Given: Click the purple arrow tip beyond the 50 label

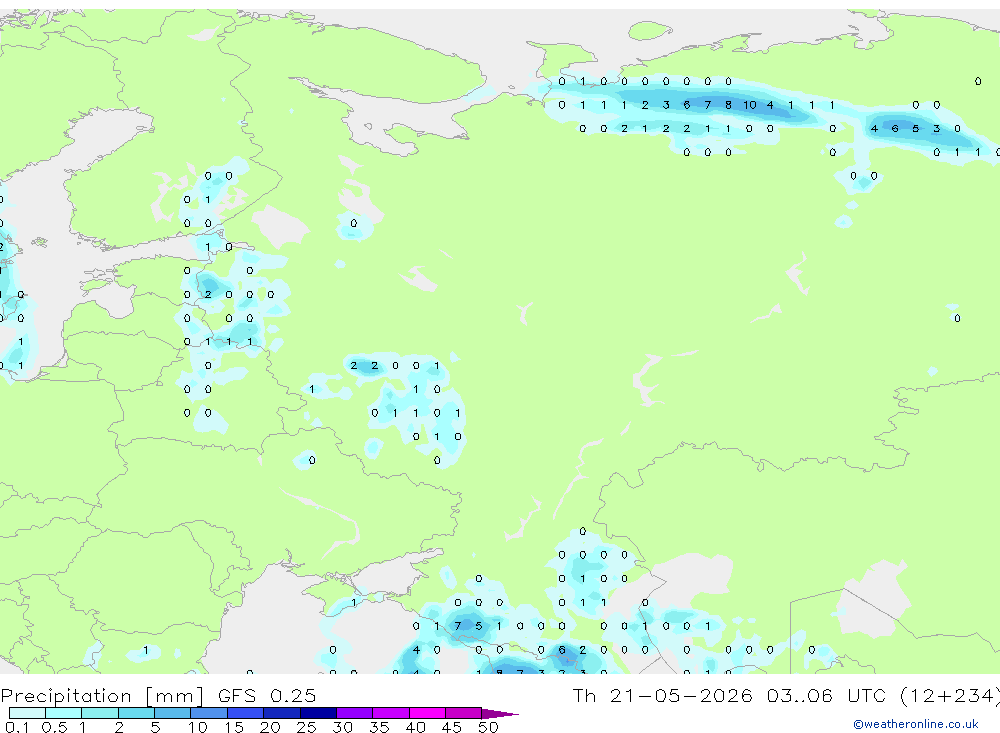Looking at the screenshot, I should pyautogui.click(x=501, y=714).
